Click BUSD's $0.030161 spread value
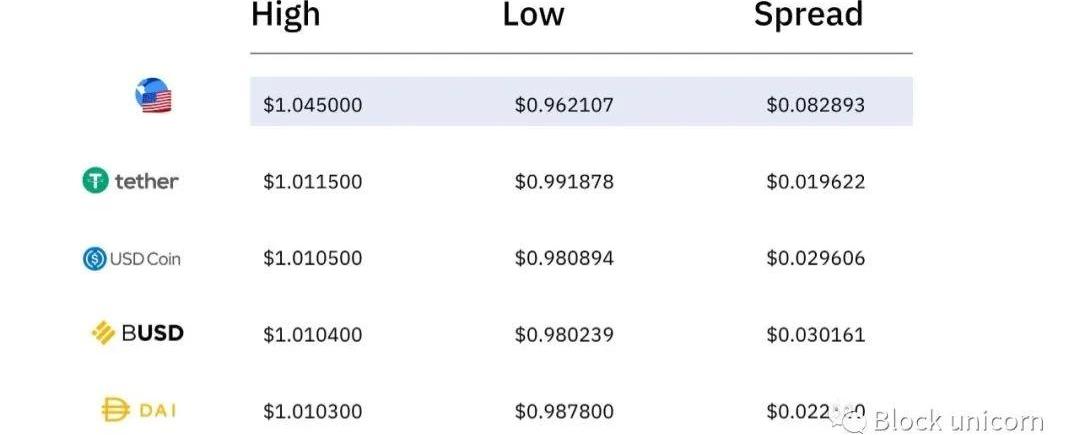 point(816,335)
